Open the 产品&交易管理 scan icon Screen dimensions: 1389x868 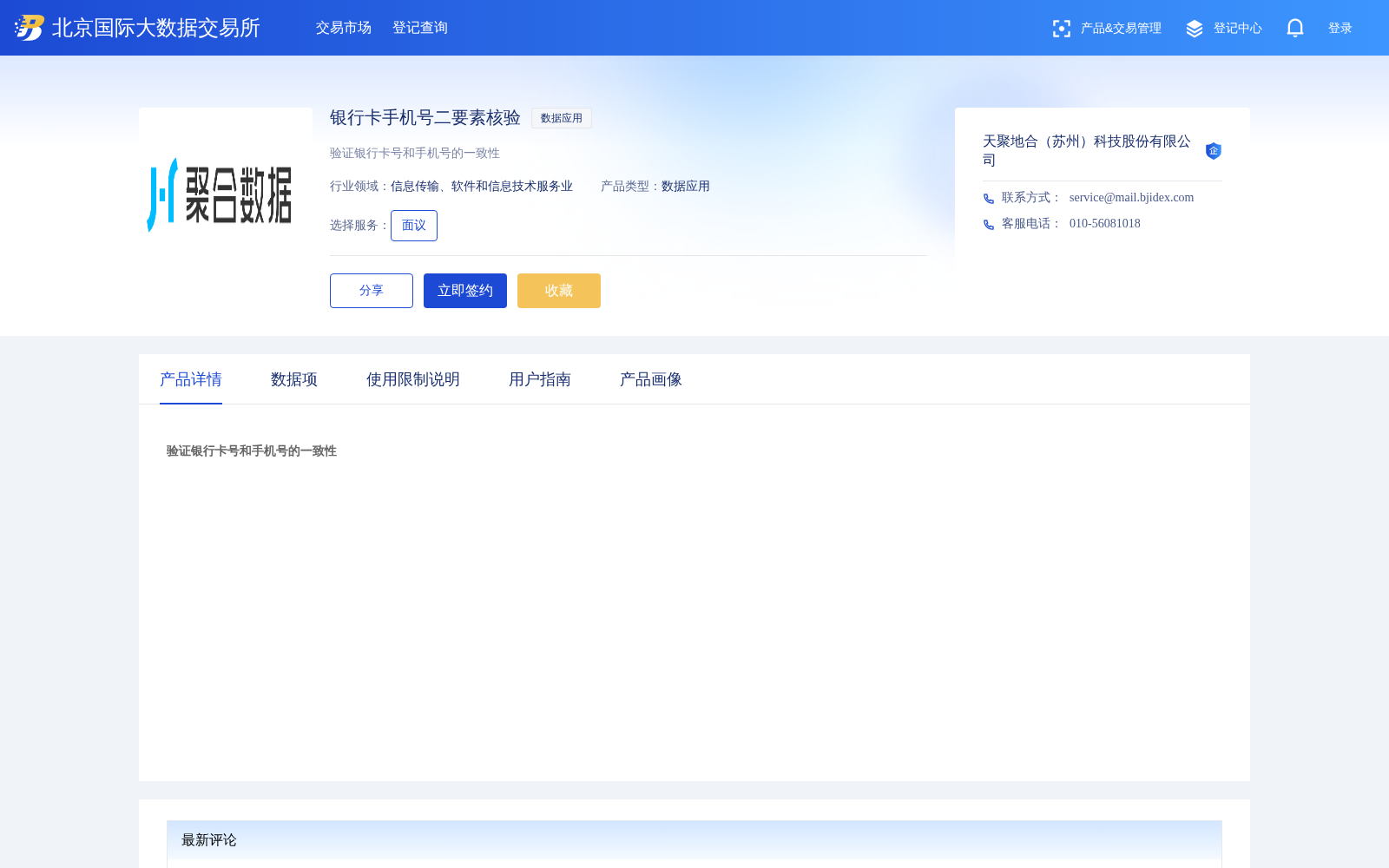tap(1061, 29)
